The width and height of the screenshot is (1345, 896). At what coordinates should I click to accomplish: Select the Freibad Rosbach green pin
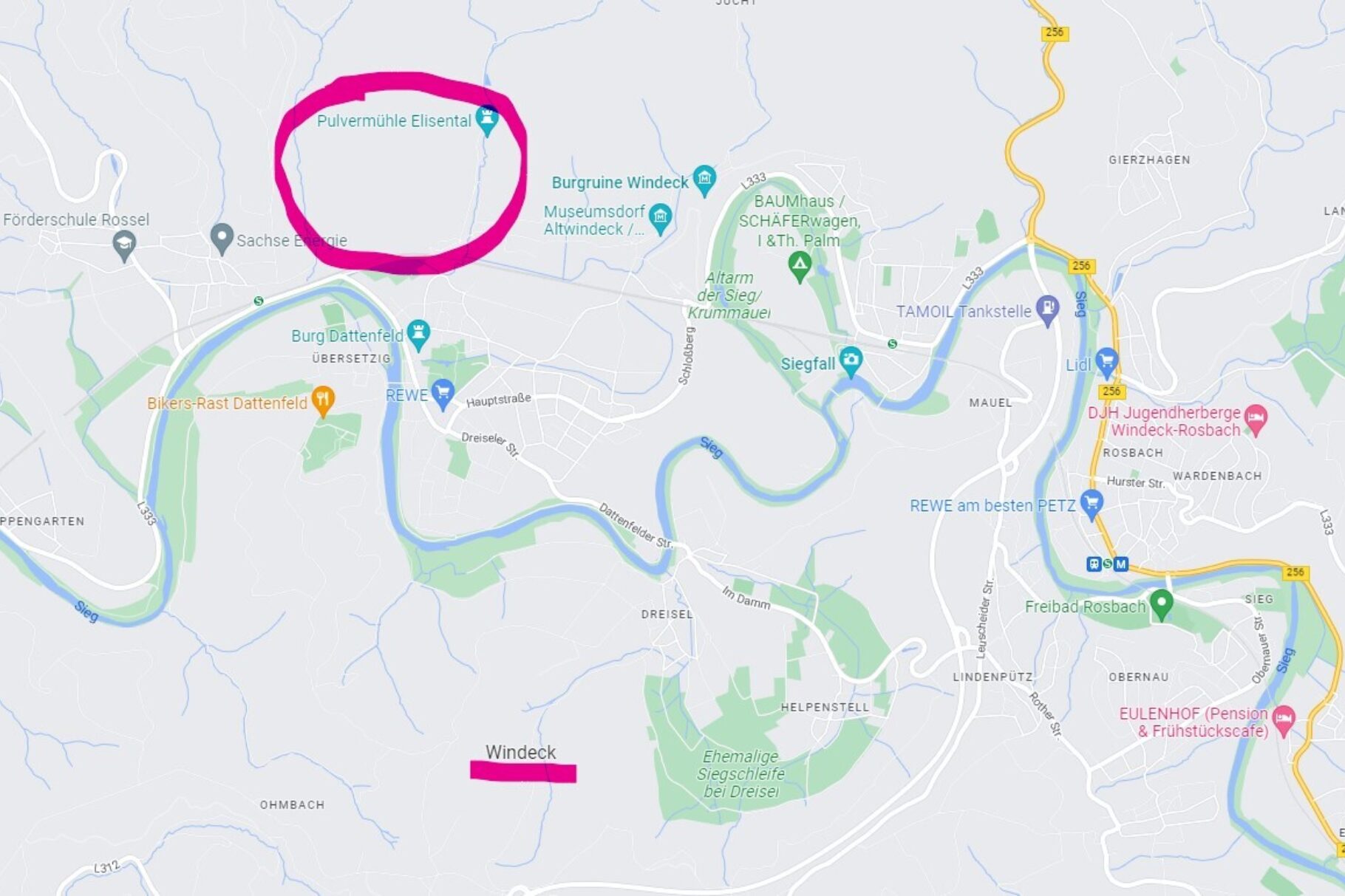coord(1162,605)
